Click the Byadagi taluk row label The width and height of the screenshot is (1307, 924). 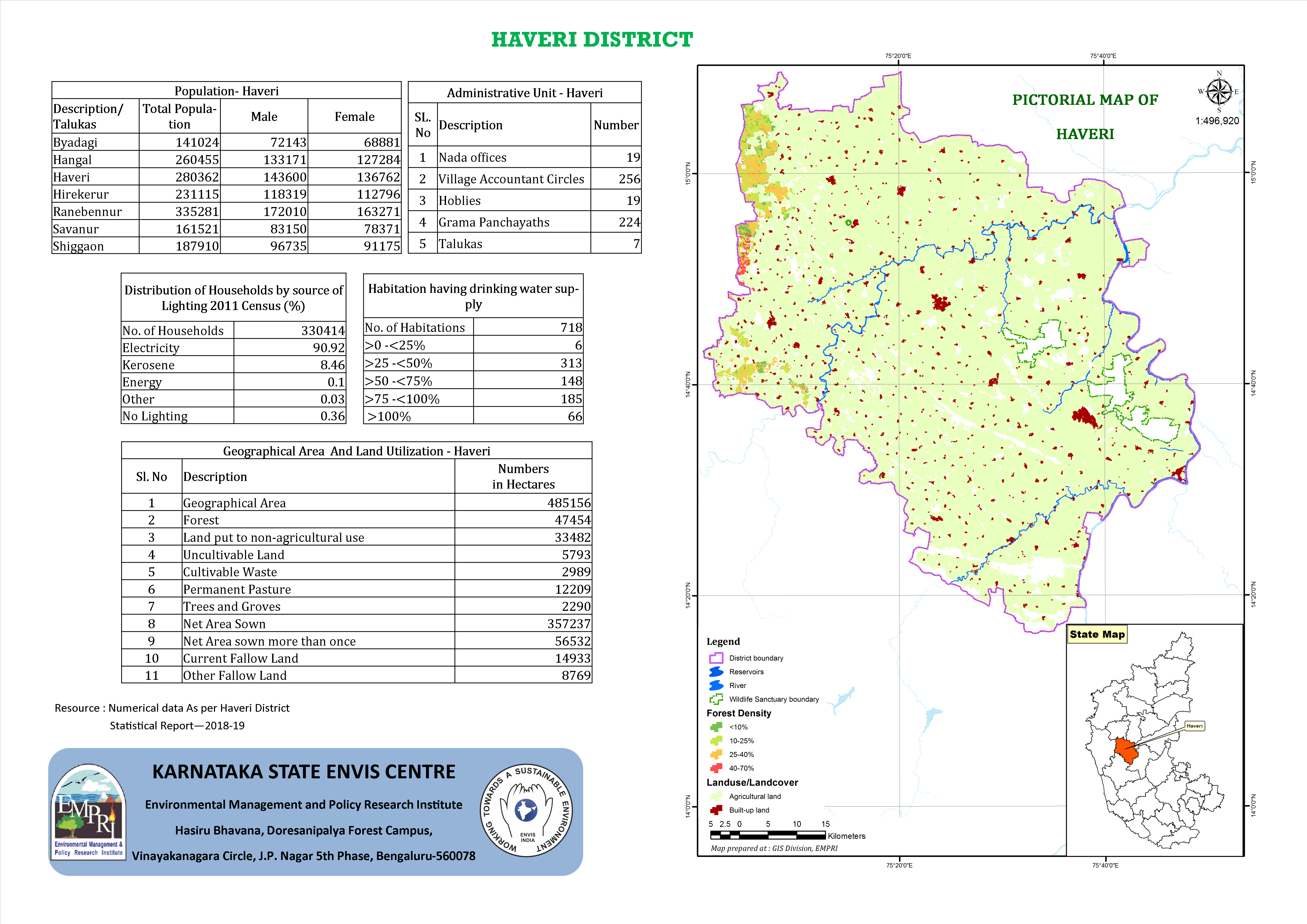click(75, 142)
